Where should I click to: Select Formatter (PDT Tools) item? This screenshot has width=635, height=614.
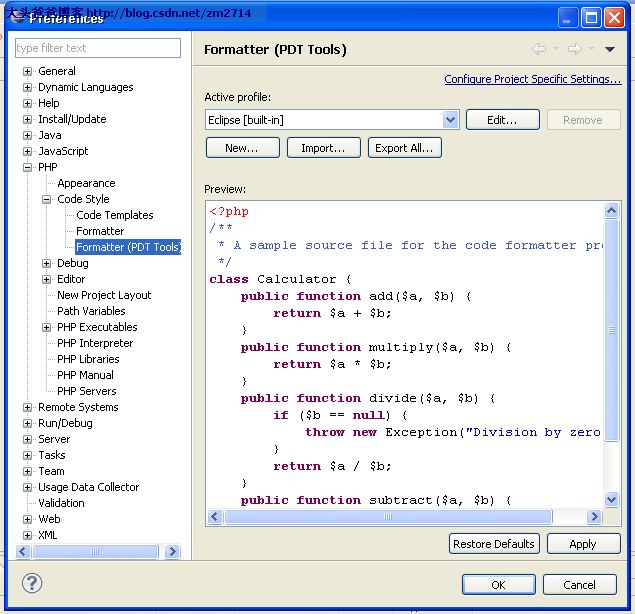tap(128, 247)
